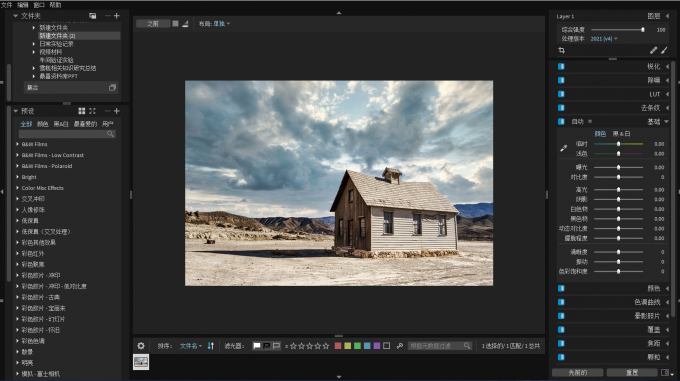Remove a folder with the minus icon
Image resolution: width=680 pixels, height=381 pixels.
click(x=108, y=16)
